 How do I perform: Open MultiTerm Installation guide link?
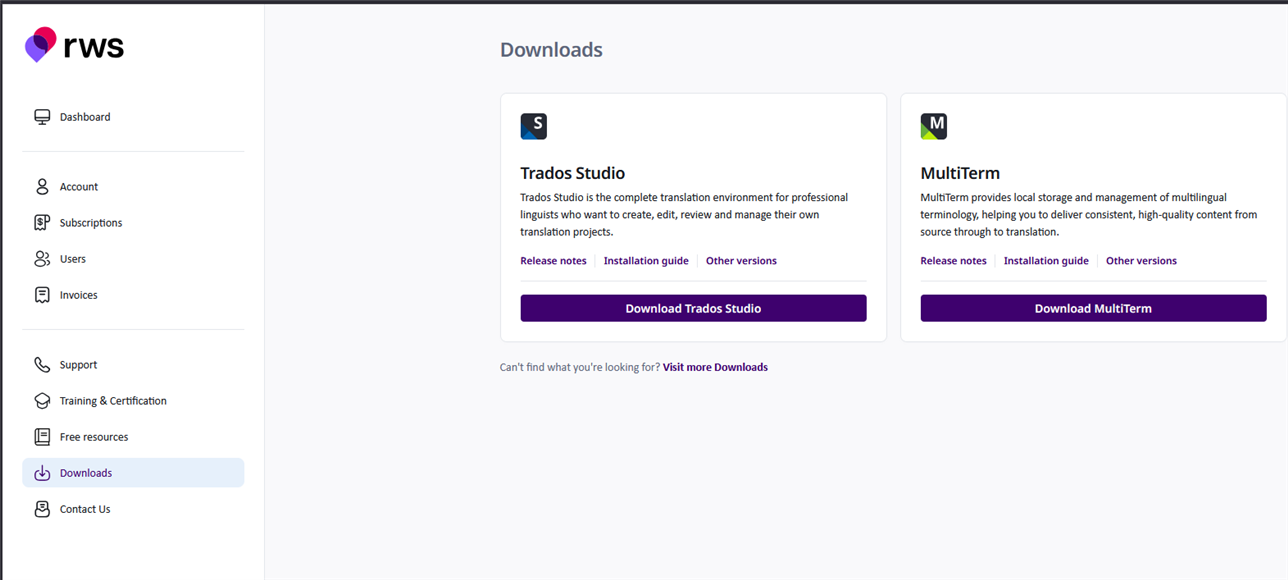point(1046,261)
